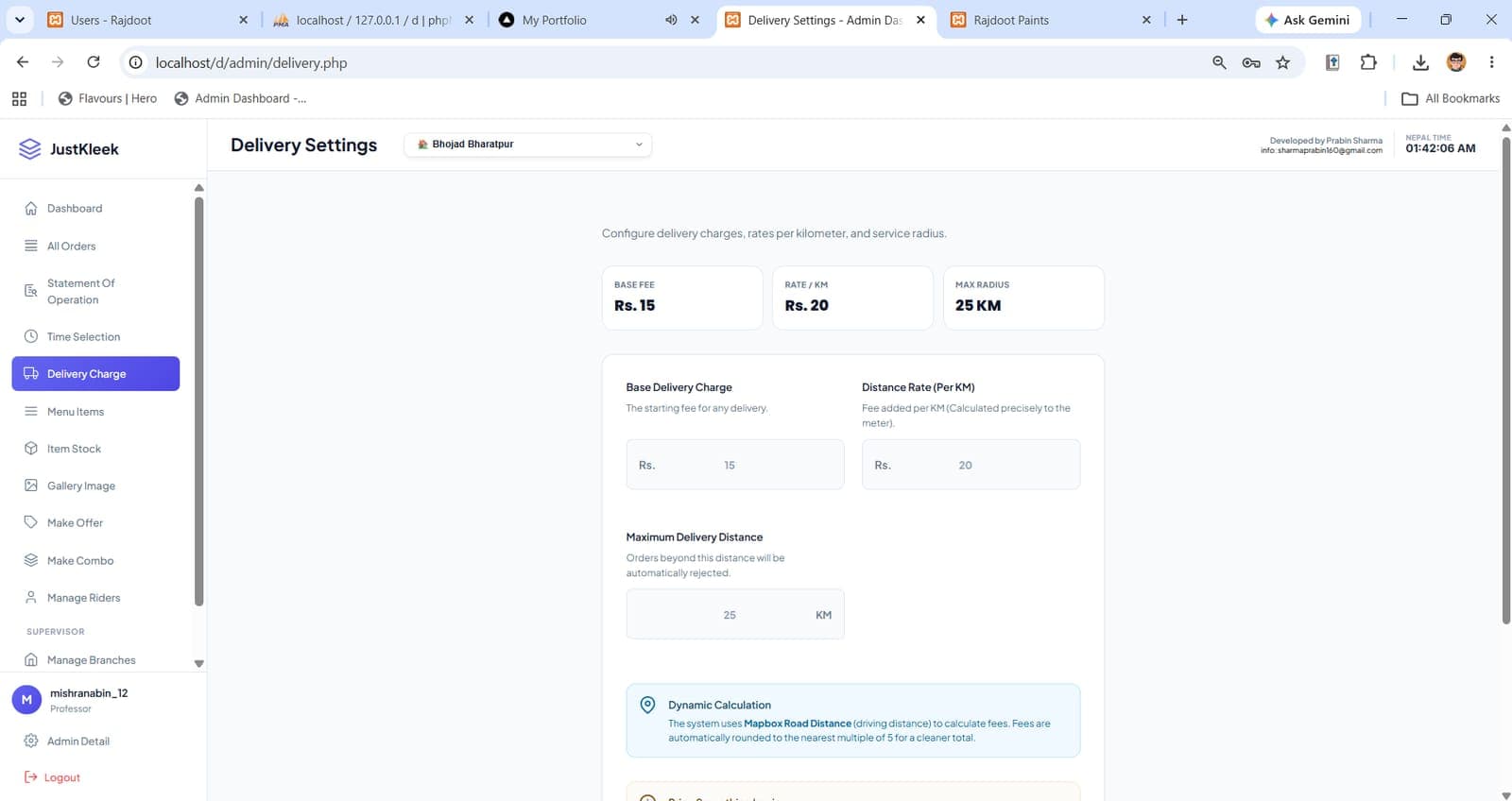Screen dimensions: 1512x801
Task: Click the Menu Items icon
Action: coord(31,411)
